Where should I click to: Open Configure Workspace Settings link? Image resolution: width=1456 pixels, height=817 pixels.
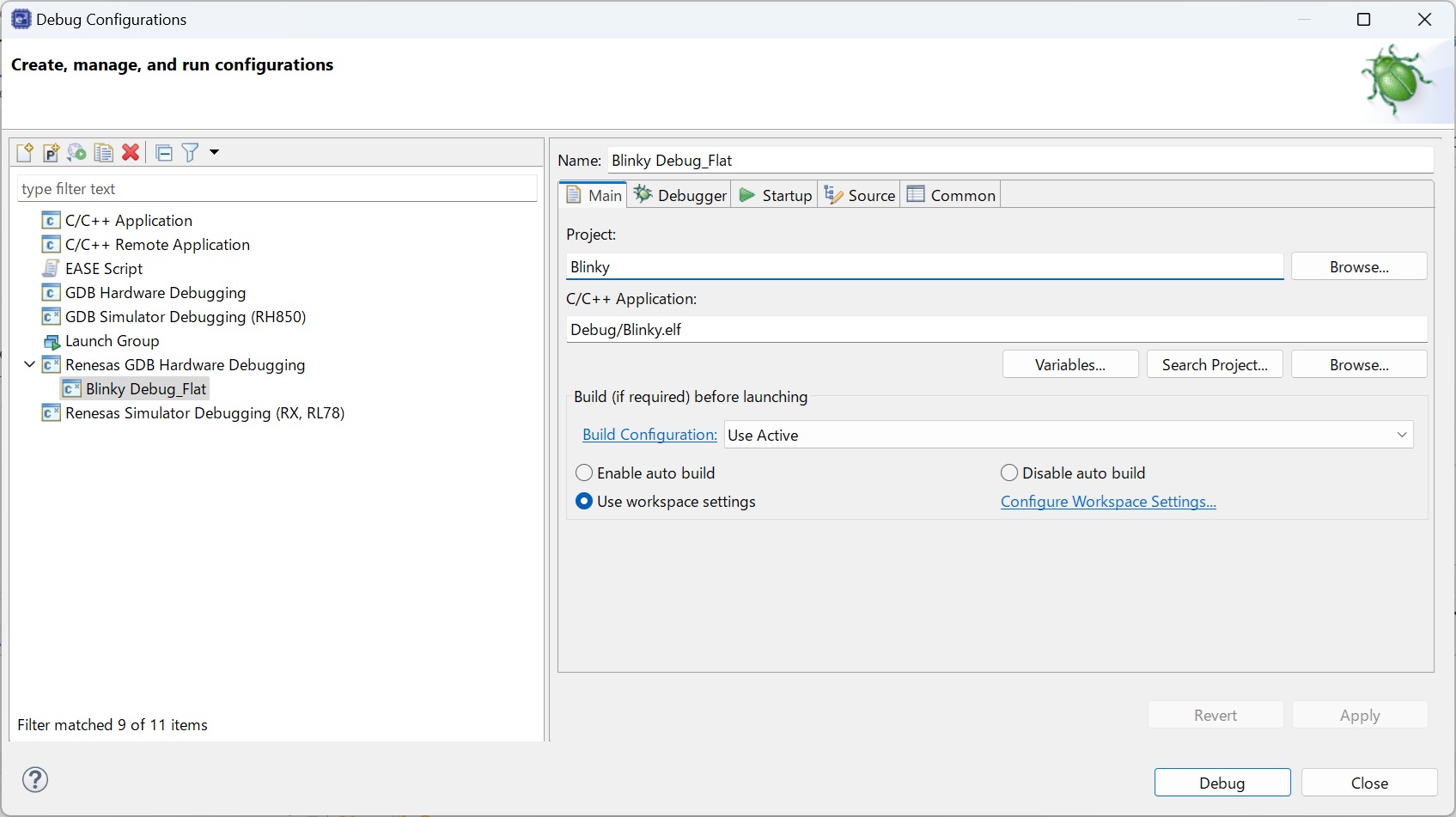coord(1108,502)
